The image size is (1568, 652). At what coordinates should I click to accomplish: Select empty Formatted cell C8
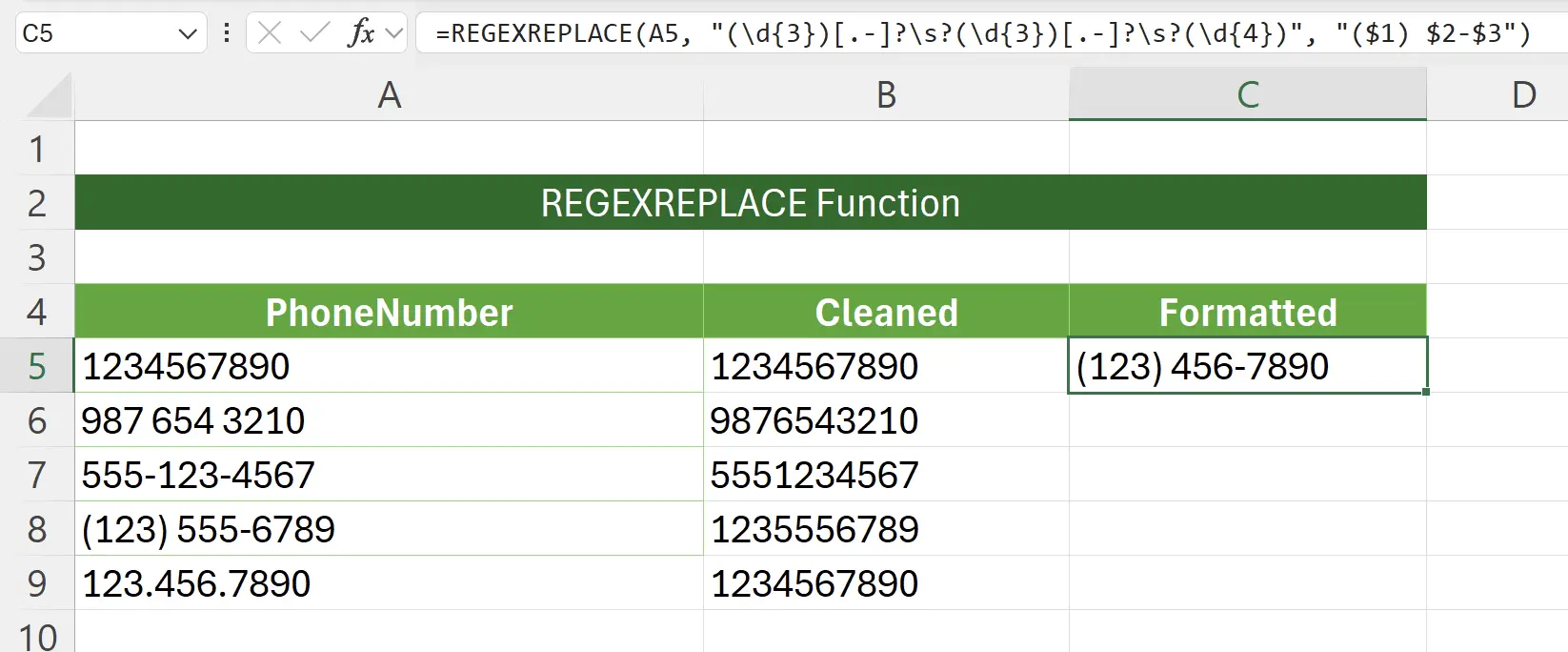point(1248,529)
